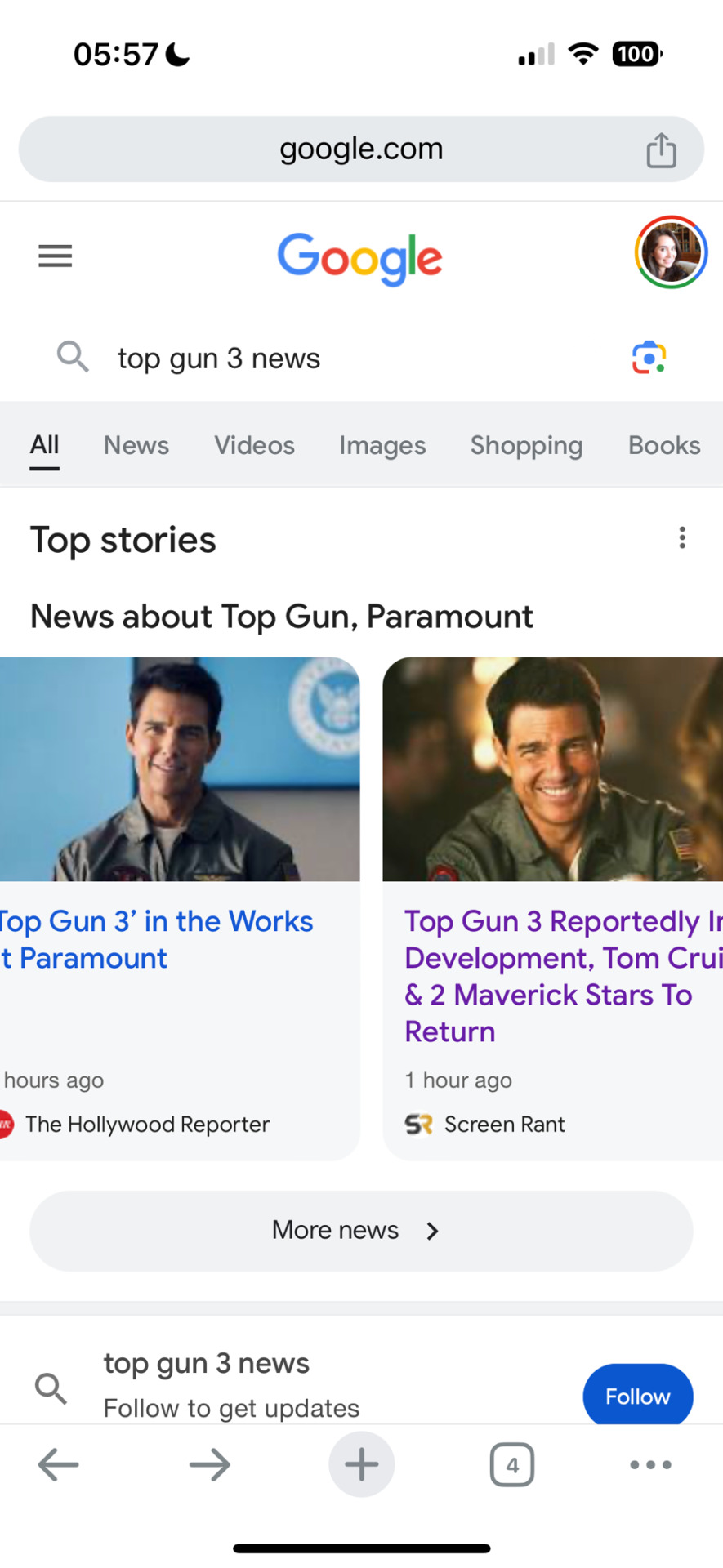Tap the cellular signal bars in status bar
This screenshot has width=723, height=1568.
tap(536, 55)
